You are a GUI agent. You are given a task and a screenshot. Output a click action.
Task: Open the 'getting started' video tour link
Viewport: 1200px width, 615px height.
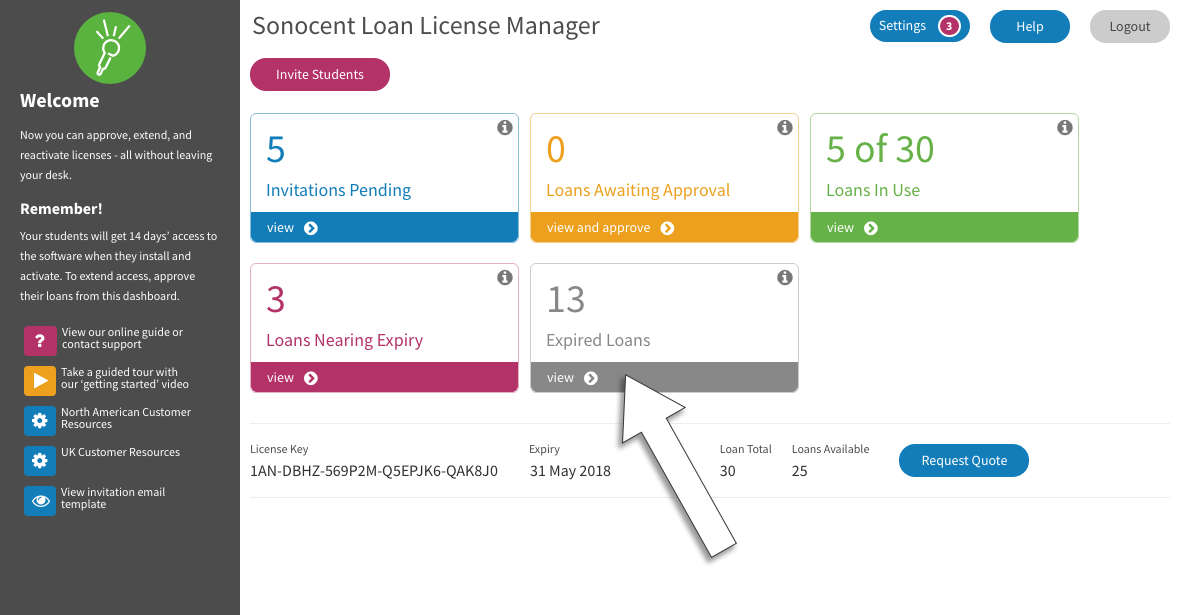[125, 379]
